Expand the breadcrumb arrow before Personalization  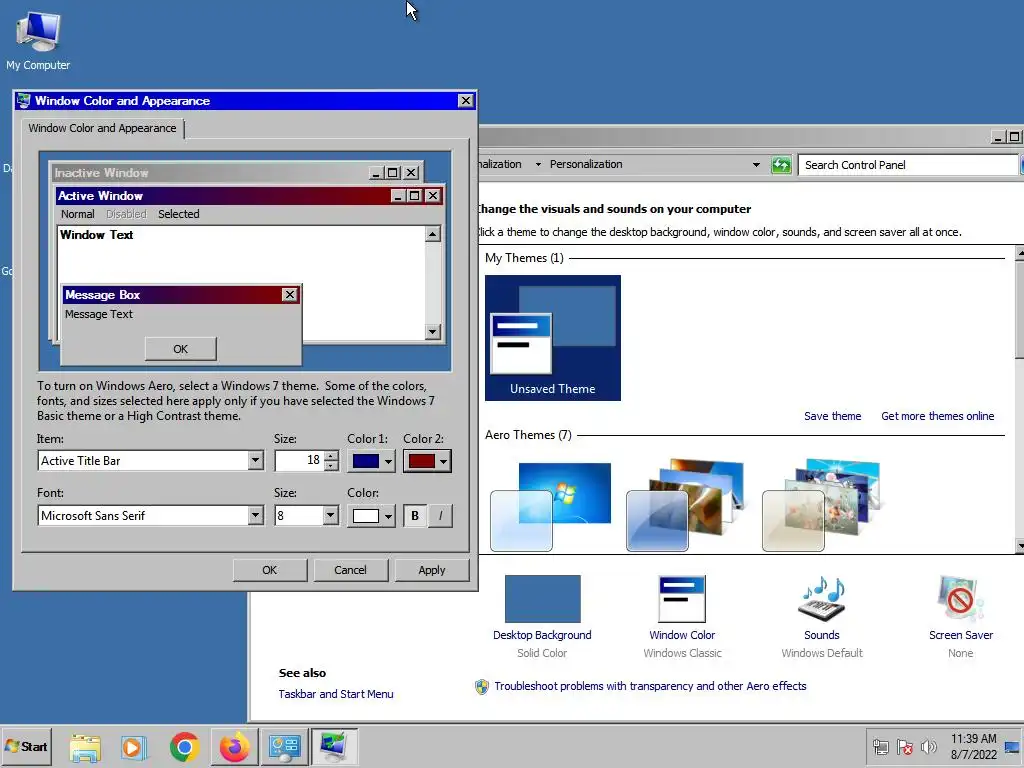point(537,165)
